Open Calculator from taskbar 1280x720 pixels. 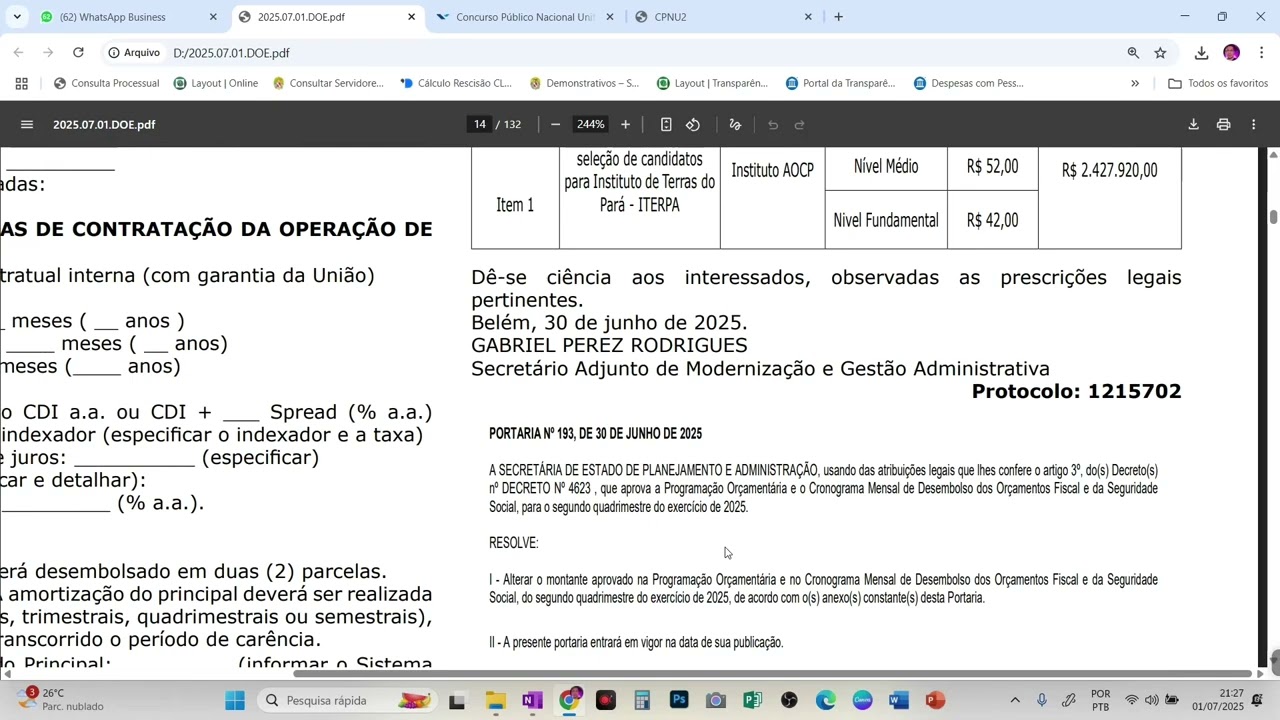pos(642,700)
